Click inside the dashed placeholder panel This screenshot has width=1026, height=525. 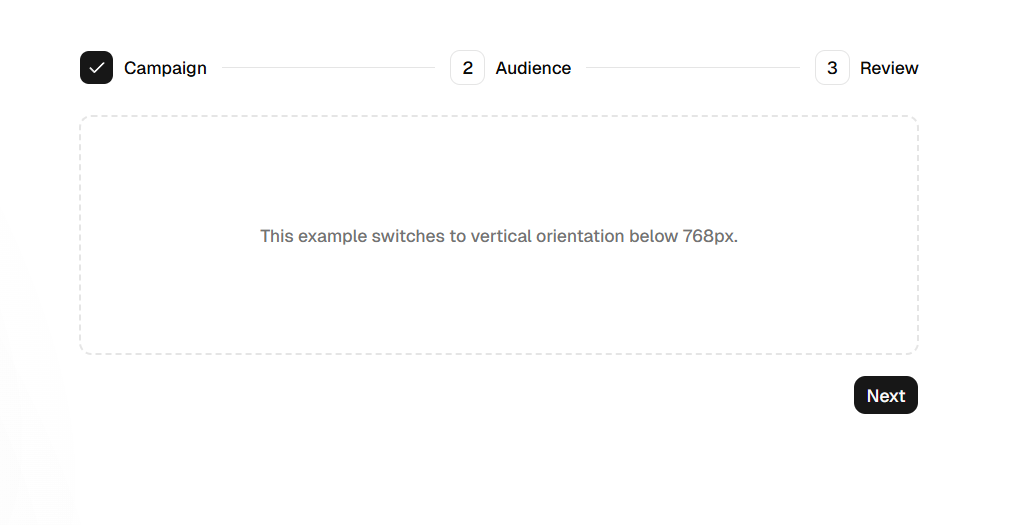click(499, 235)
